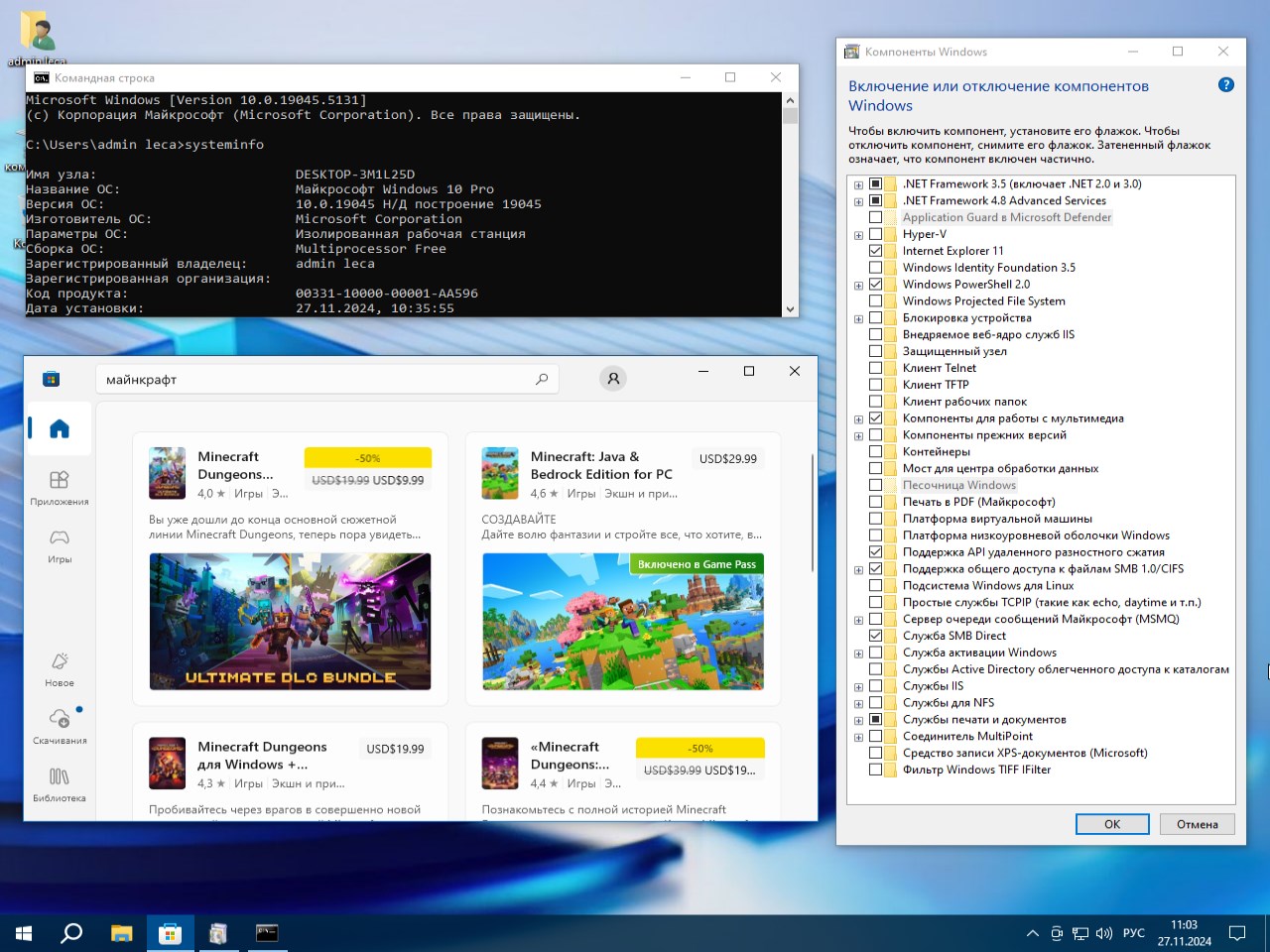Viewport: 1270px width, 952px height.
Task: Enable the Hyper-V checkbox
Action: pyautogui.click(x=875, y=234)
